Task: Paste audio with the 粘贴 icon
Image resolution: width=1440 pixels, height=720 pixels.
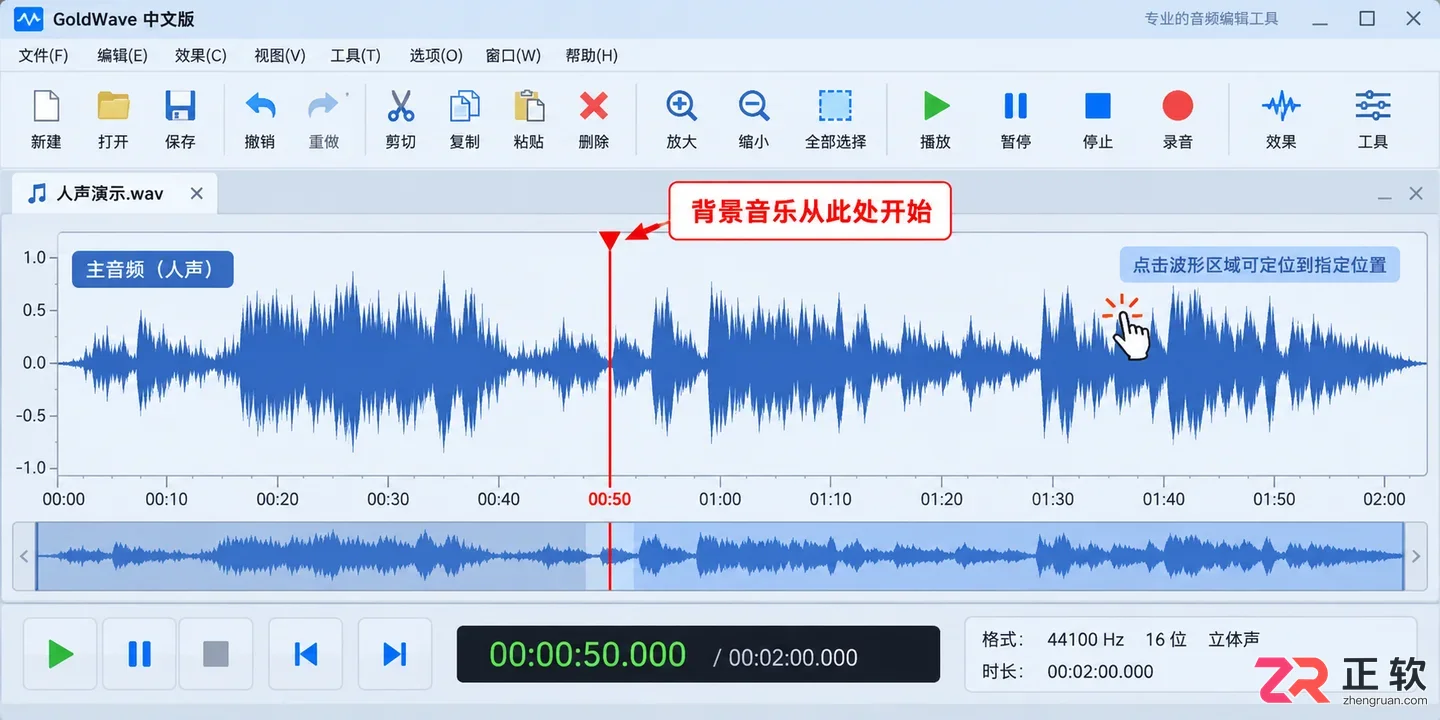Action: point(529,106)
